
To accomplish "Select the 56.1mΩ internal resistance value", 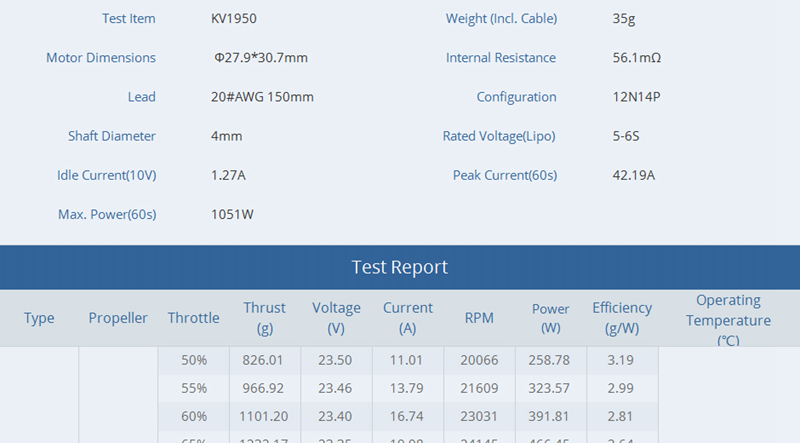I will click(636, 58).
